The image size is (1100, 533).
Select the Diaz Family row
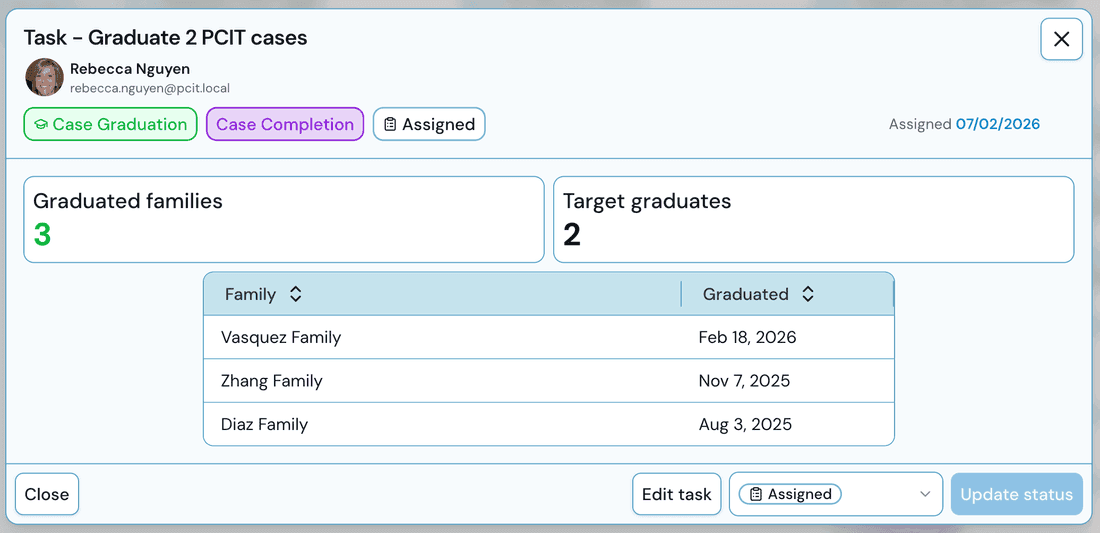coord(549,424)
